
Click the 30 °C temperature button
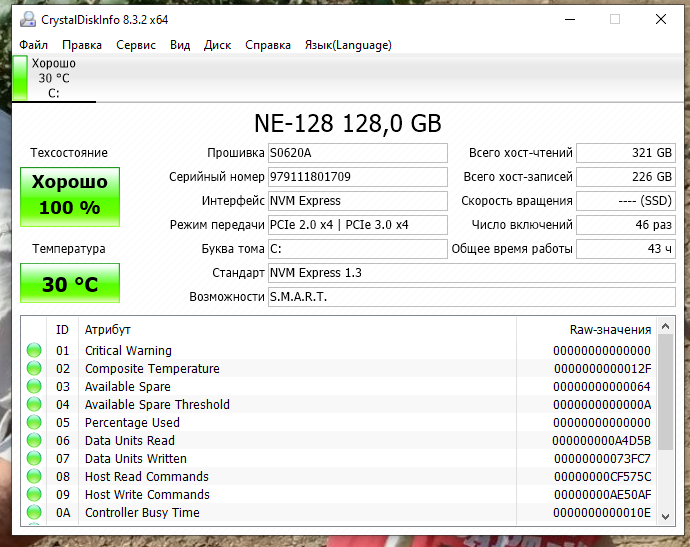pyautogui.click(x=69, y=285)
